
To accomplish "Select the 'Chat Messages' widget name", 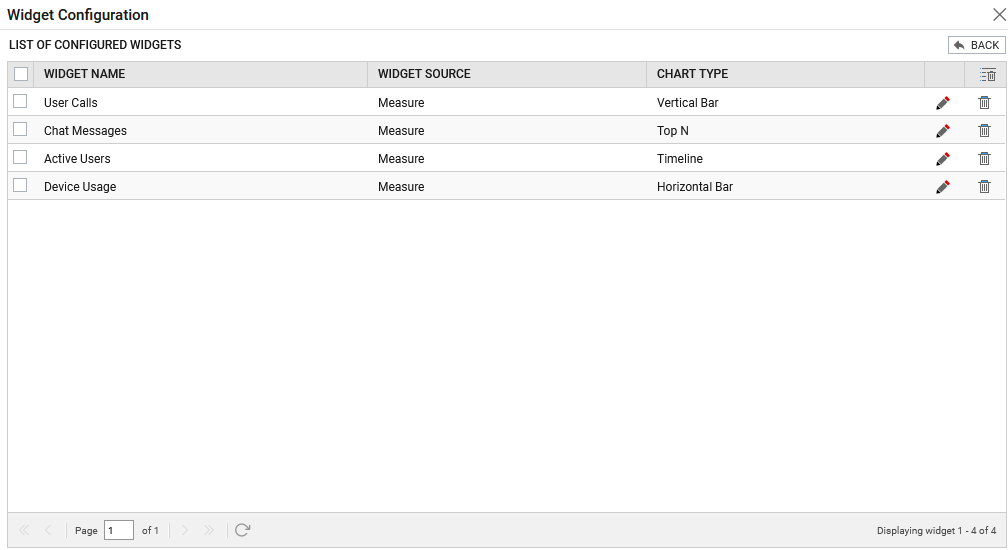I will (x=86, y=131).
